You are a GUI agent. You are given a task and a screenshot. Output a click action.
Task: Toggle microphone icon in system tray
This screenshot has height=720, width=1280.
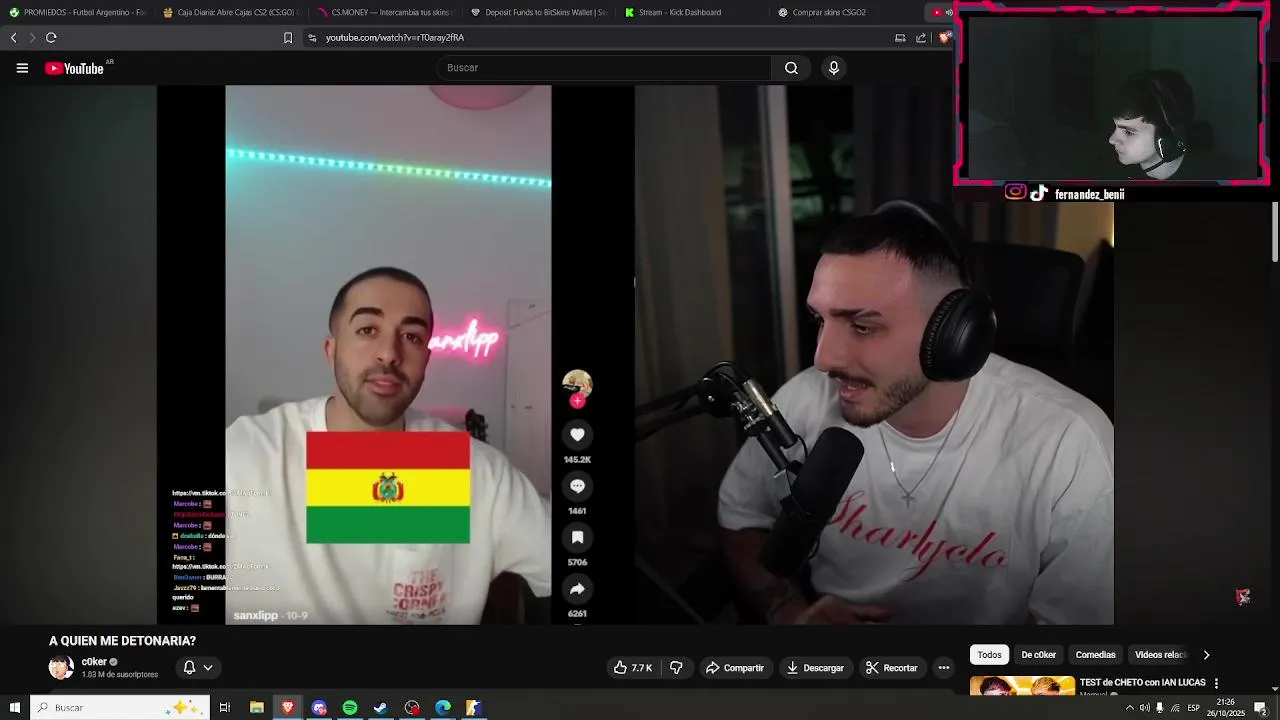tap(1160, 708)
